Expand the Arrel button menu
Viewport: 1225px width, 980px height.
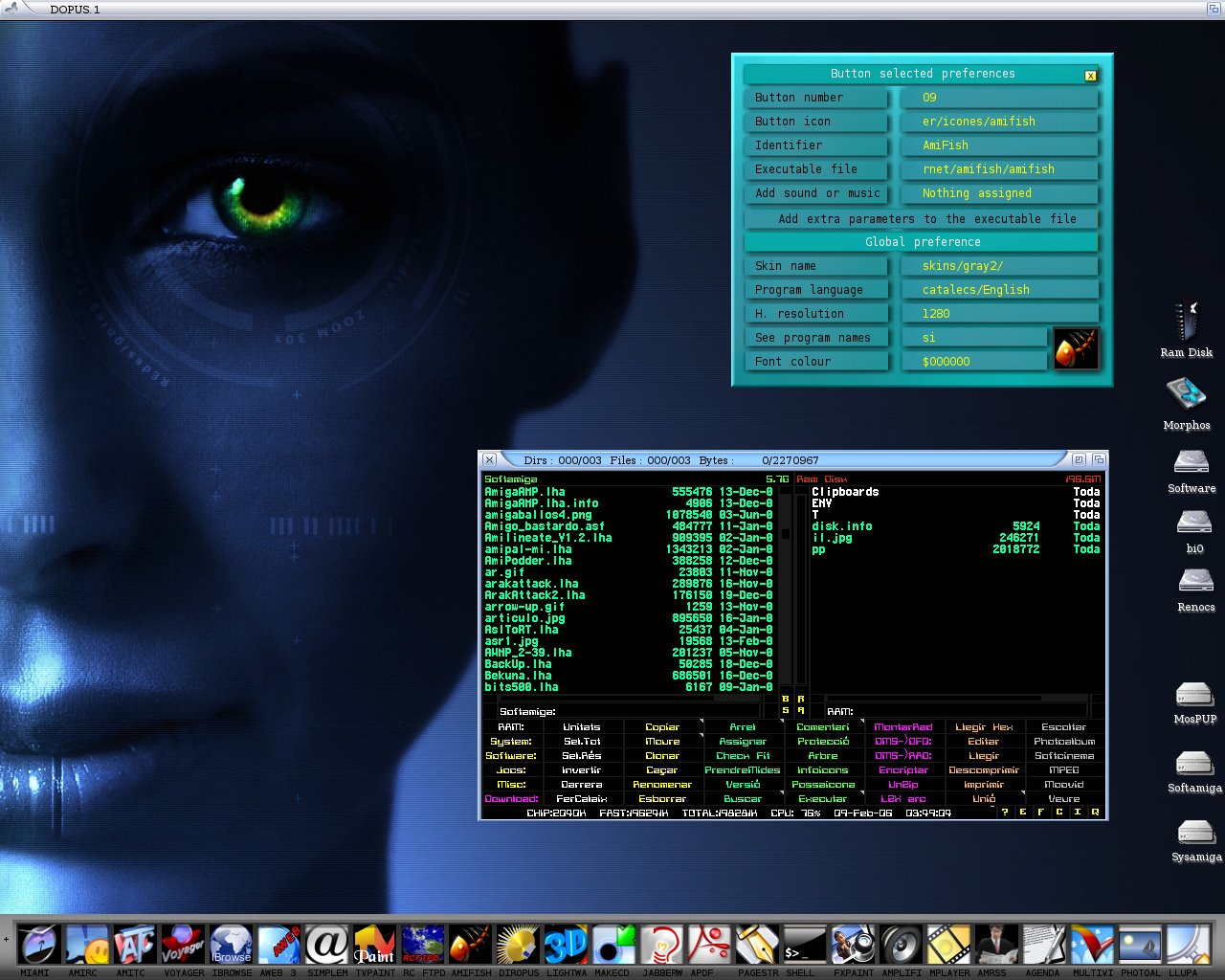coord(743,726)
